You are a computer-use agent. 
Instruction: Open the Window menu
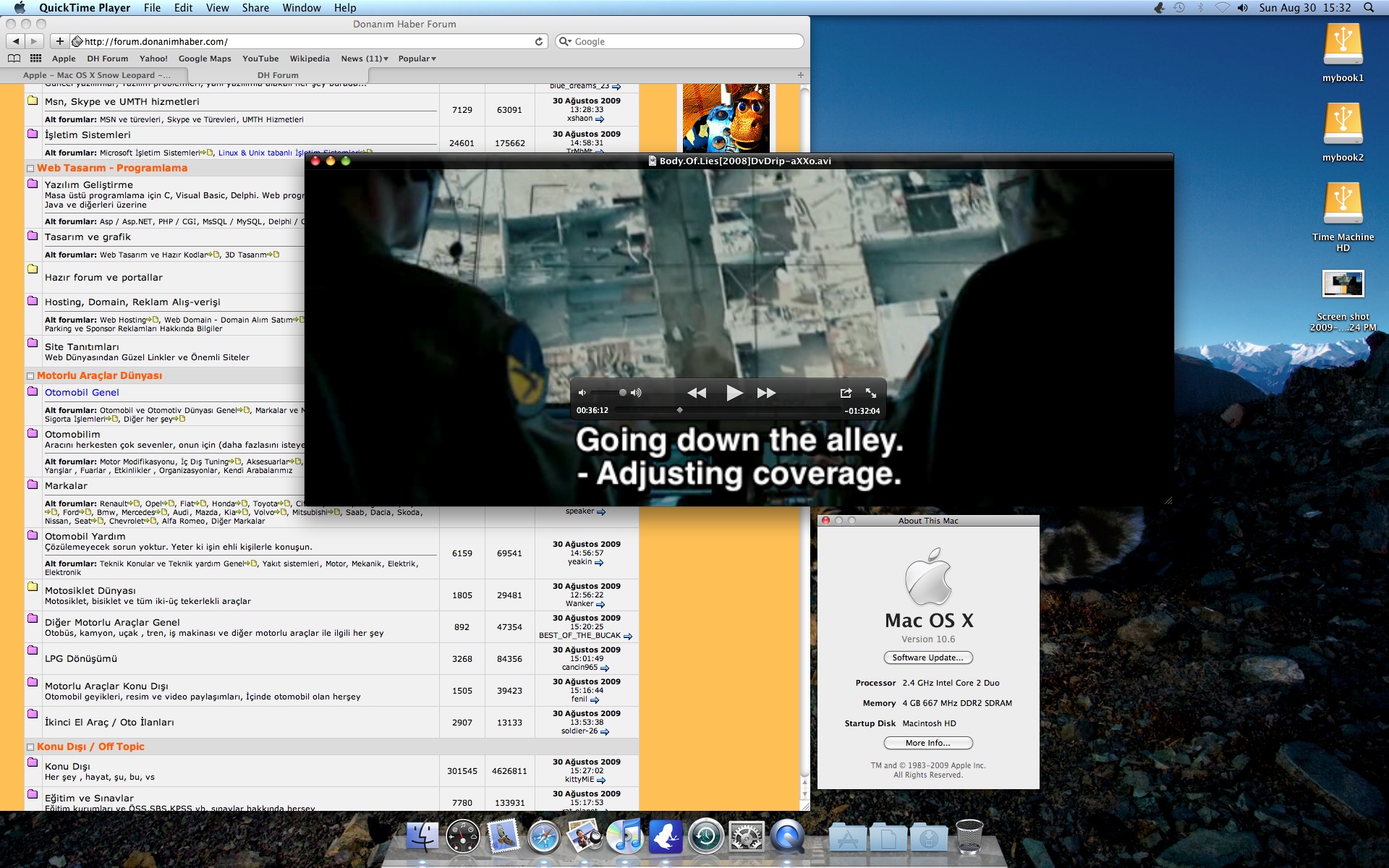pos(302,8)
